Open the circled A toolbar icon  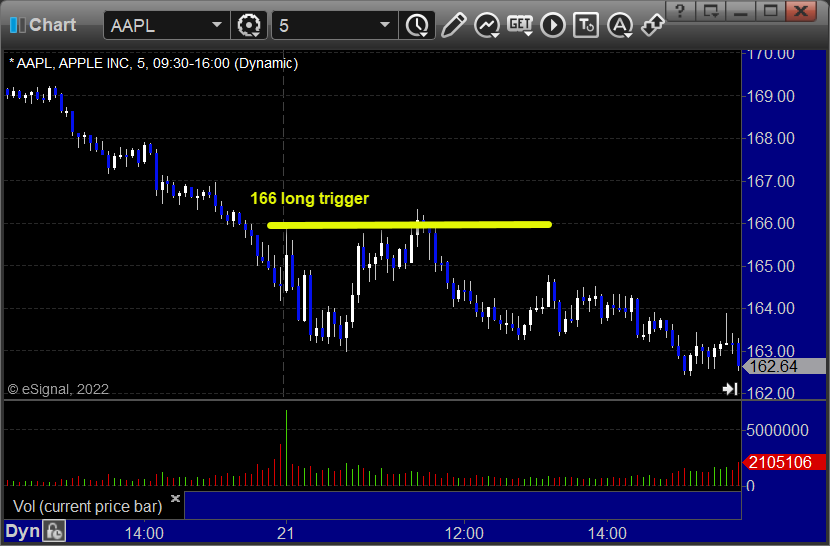click(620, 25)
